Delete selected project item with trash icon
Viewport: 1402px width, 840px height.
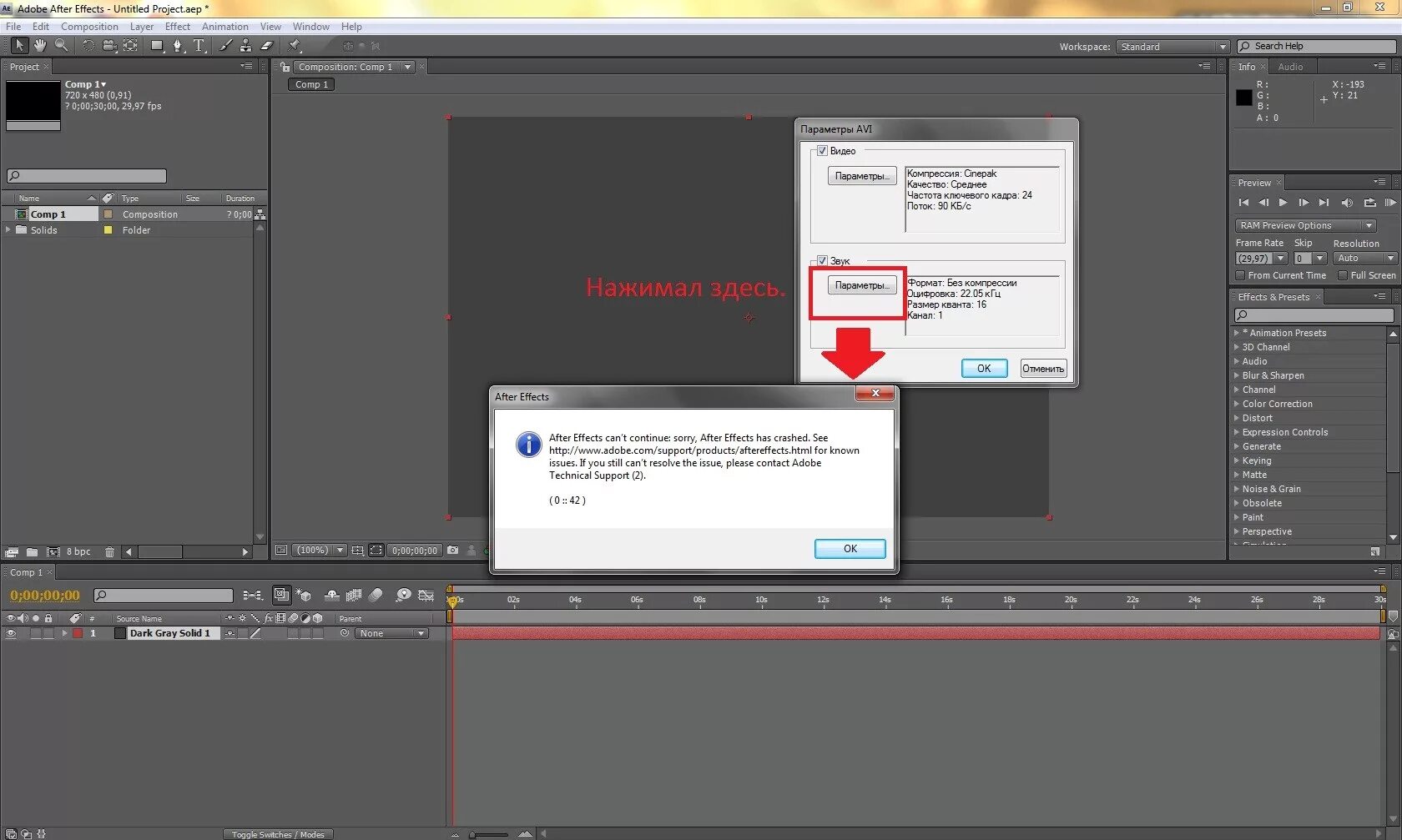pyautogui.click(x=109, y=552)
